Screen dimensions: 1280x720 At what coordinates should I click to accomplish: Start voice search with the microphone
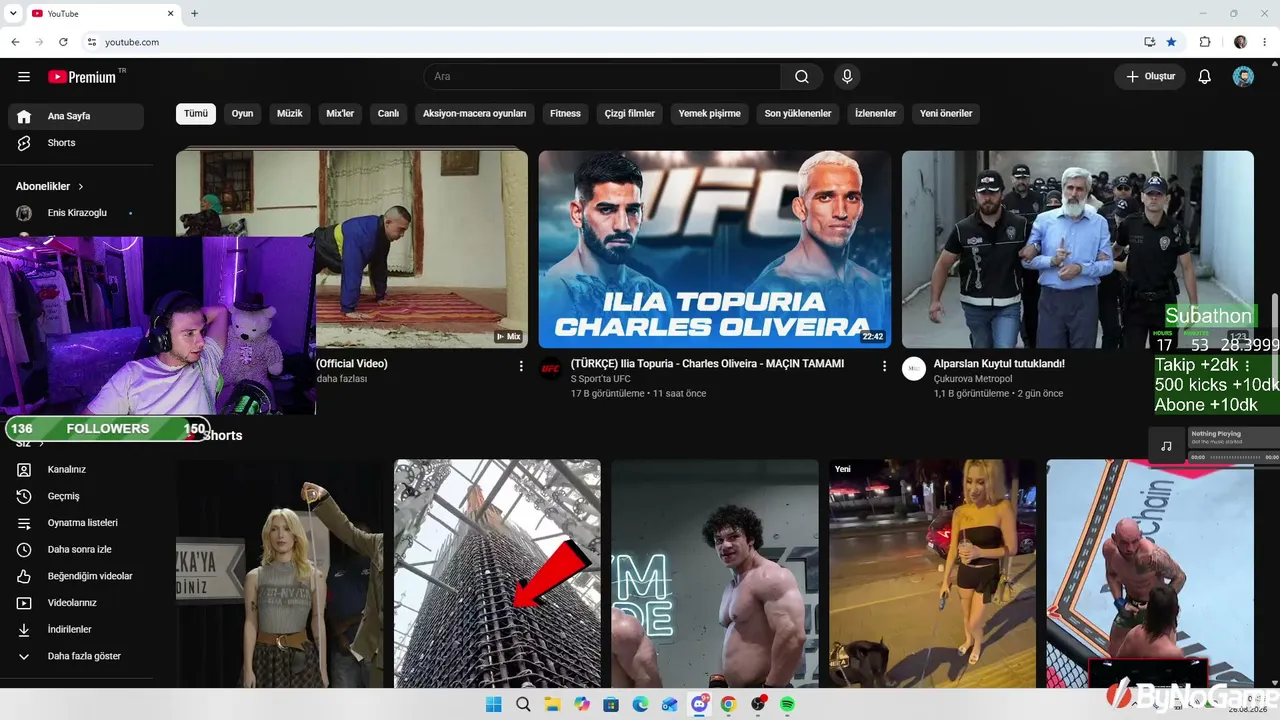click(x=847, y=77)
